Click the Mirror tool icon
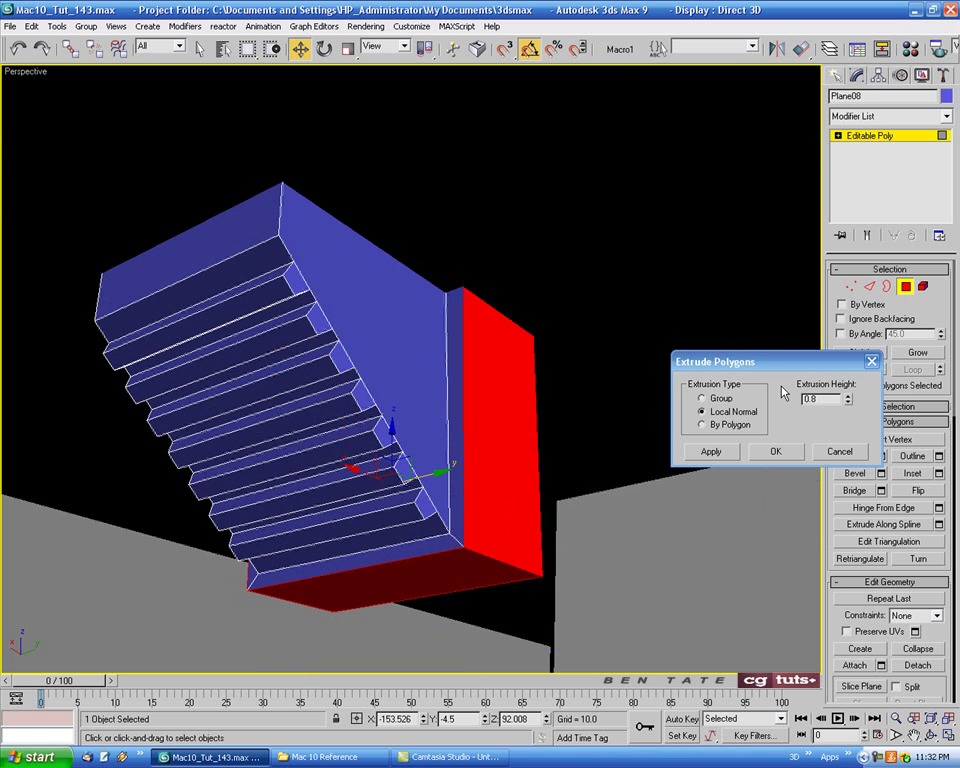The width and height of the screenshot is (960, 768). coord(776,48)
